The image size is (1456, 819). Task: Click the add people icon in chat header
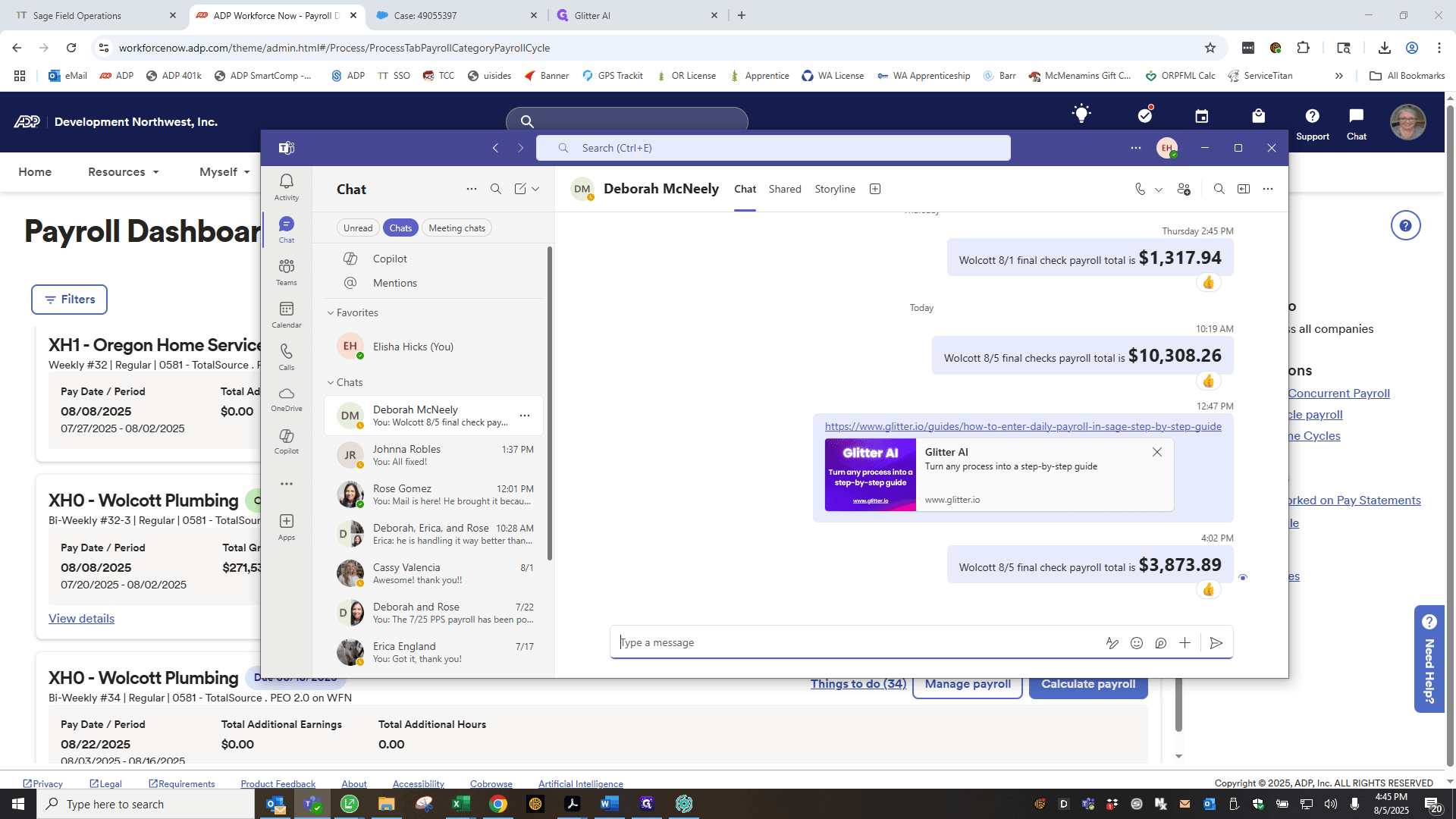[1183, 189]
